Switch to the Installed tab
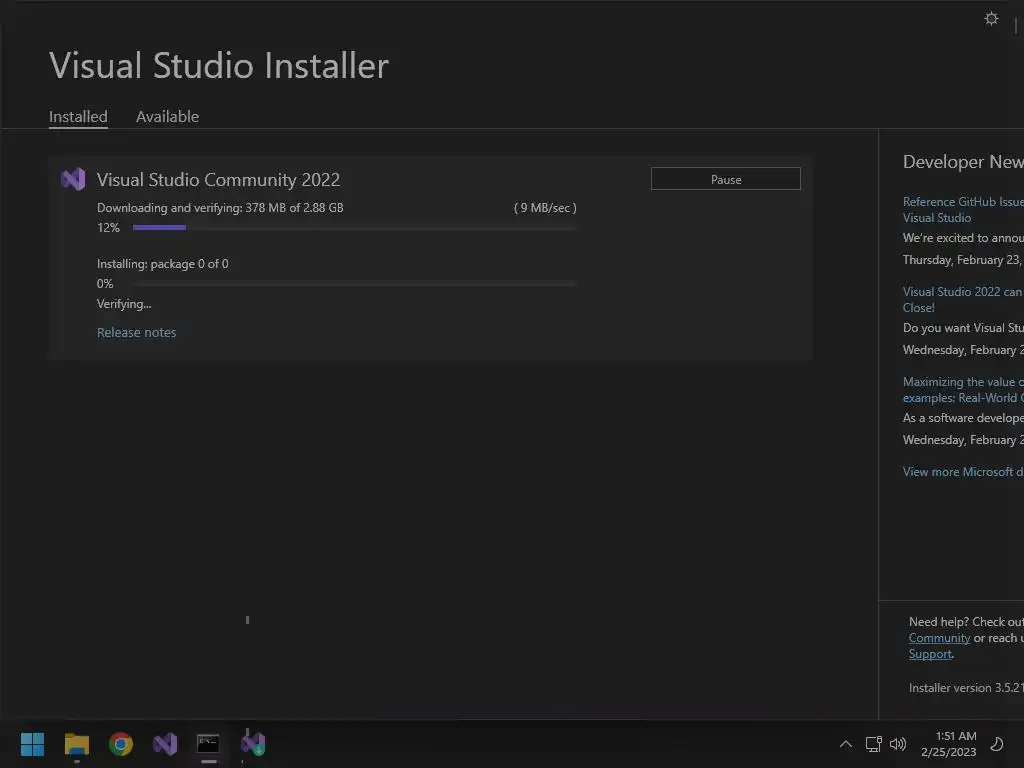This screenshot has height=768, width=1024. pos(78,116)
